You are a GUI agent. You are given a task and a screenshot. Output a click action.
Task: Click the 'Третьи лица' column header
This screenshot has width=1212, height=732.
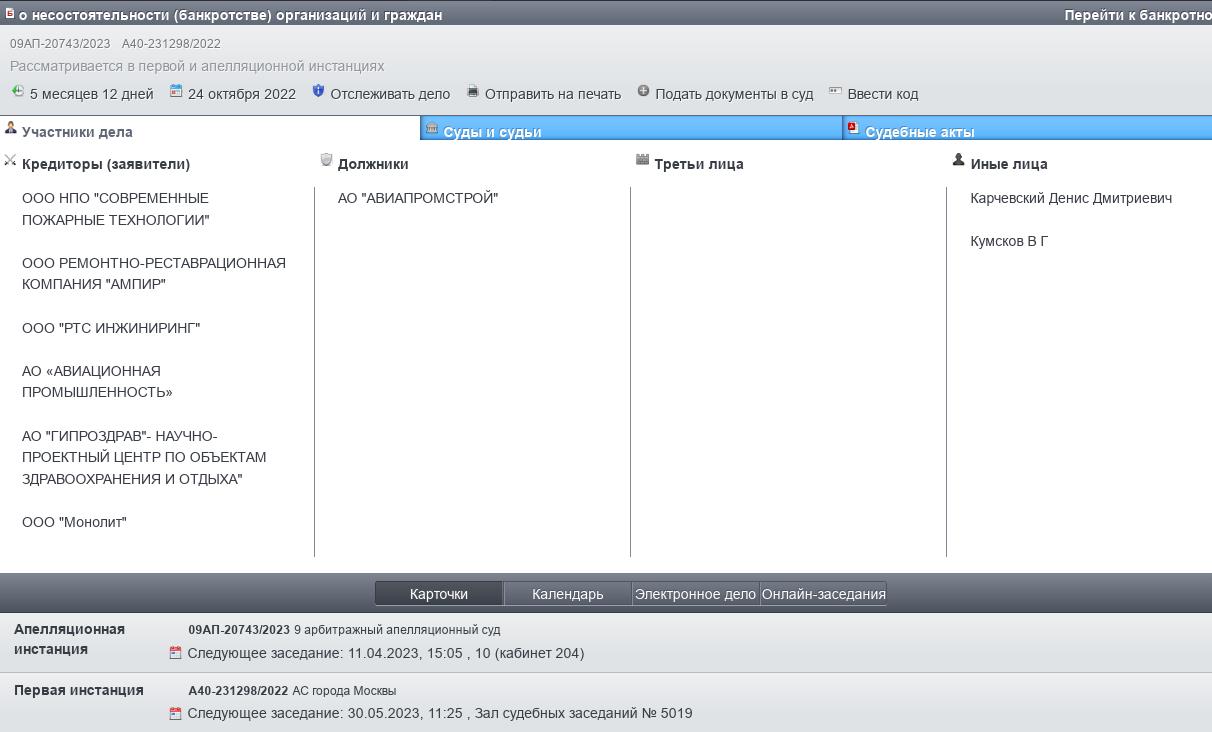click(x=699, y=164)
